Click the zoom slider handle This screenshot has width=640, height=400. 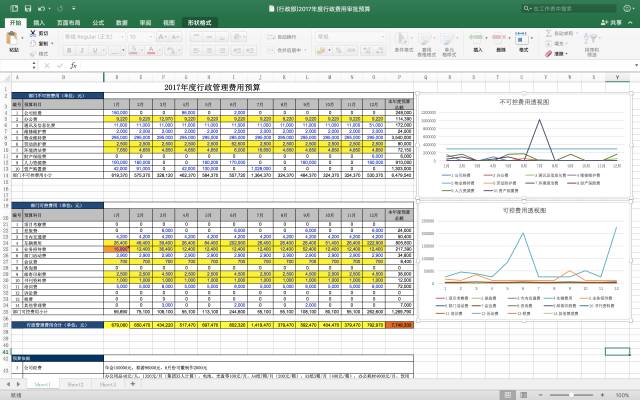pyautogui.click(x=571, y=395)
